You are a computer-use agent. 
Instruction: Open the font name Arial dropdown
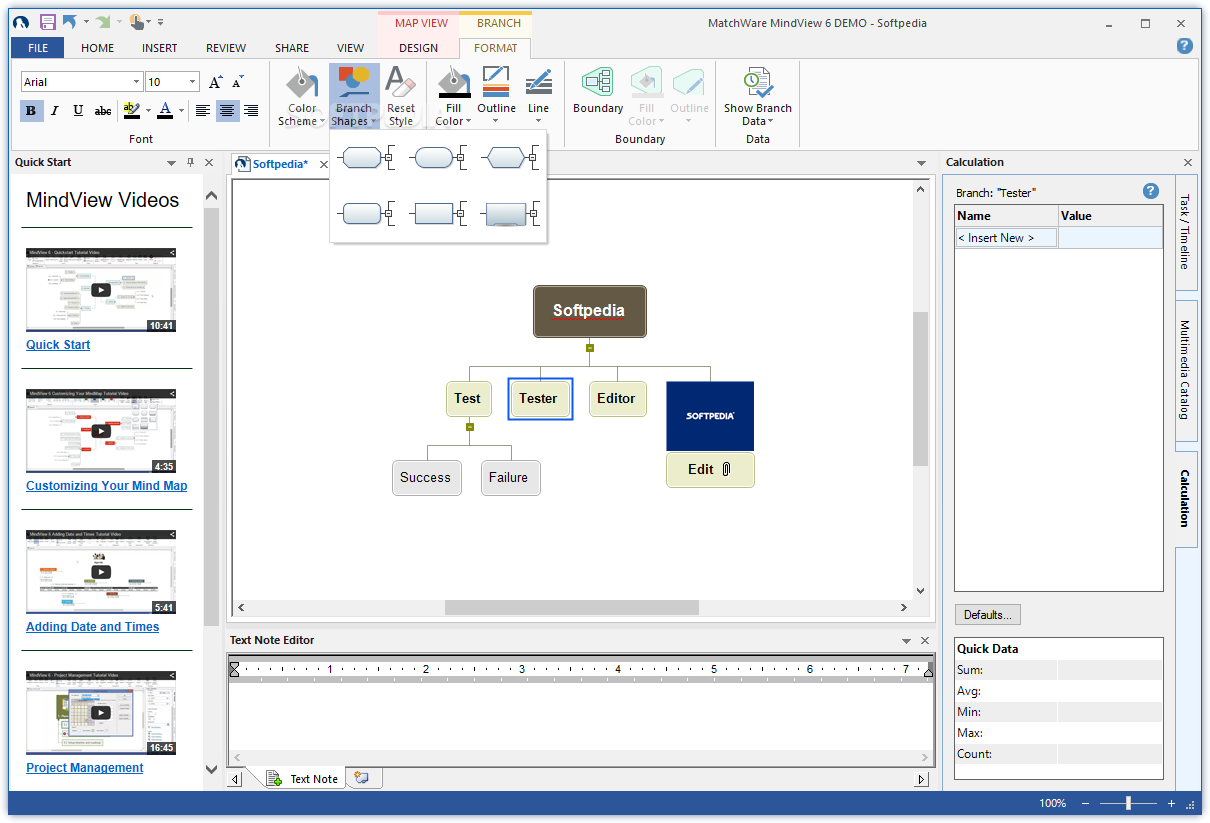(x=136, y=82)
